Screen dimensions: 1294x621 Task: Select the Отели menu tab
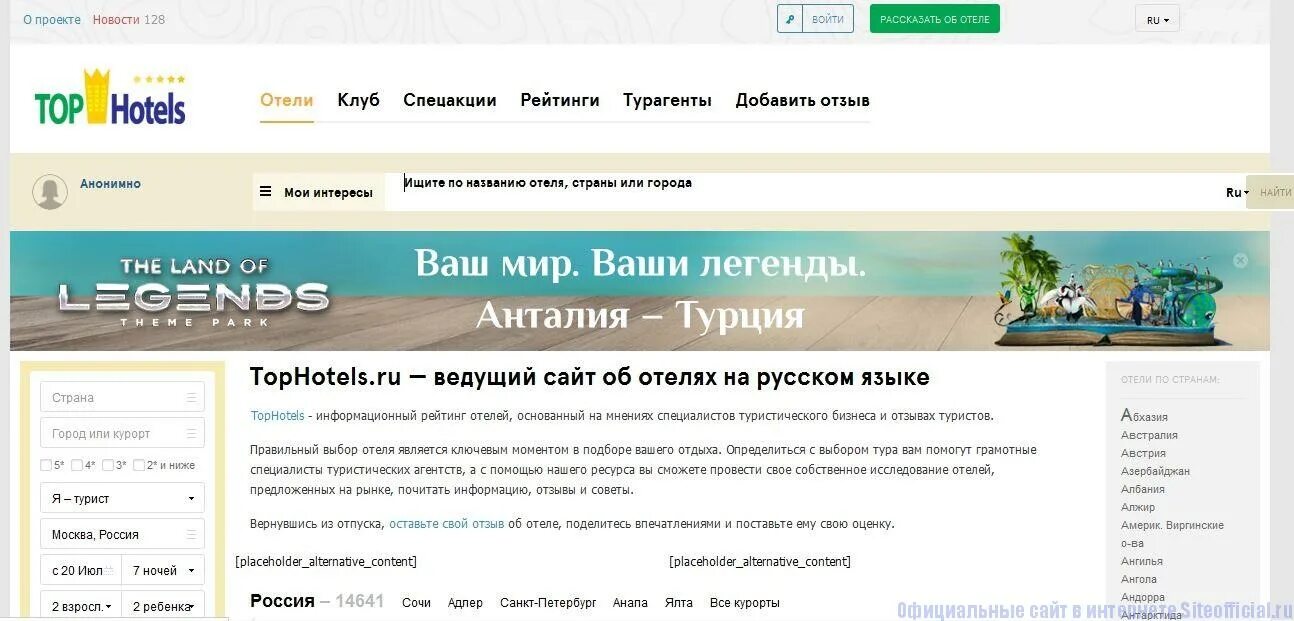tap(287, 100)
